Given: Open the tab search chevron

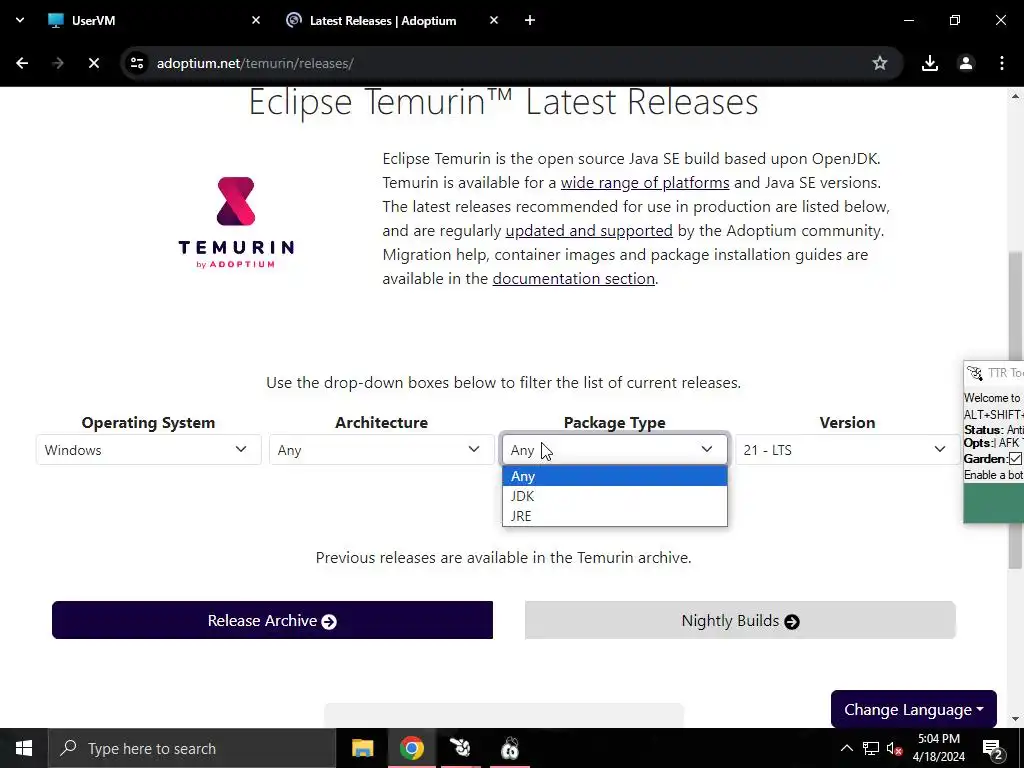Looking at the screenshot, I should (x=20, y=20).
